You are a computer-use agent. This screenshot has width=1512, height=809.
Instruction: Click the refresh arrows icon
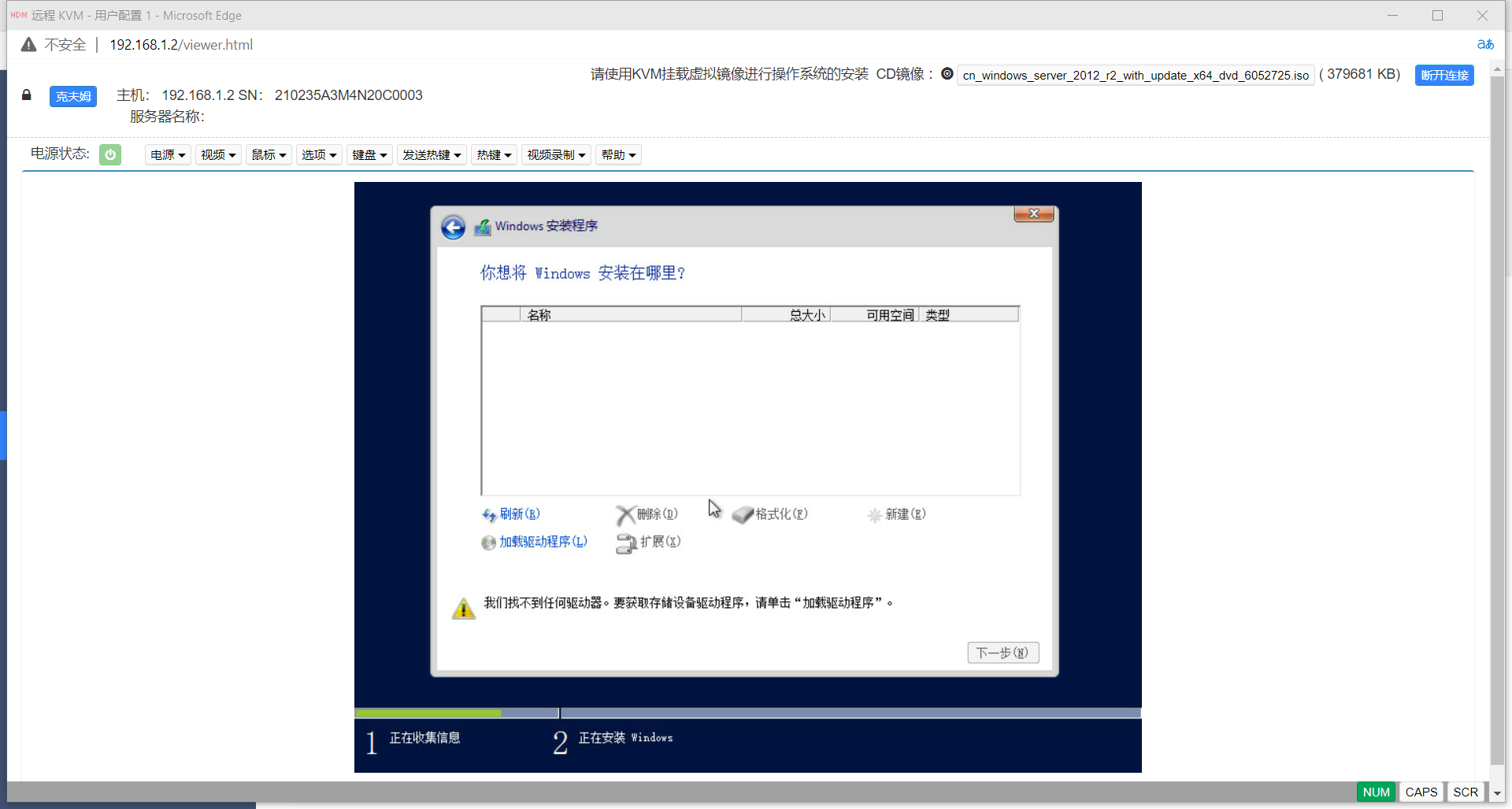[x=489, y=515]
